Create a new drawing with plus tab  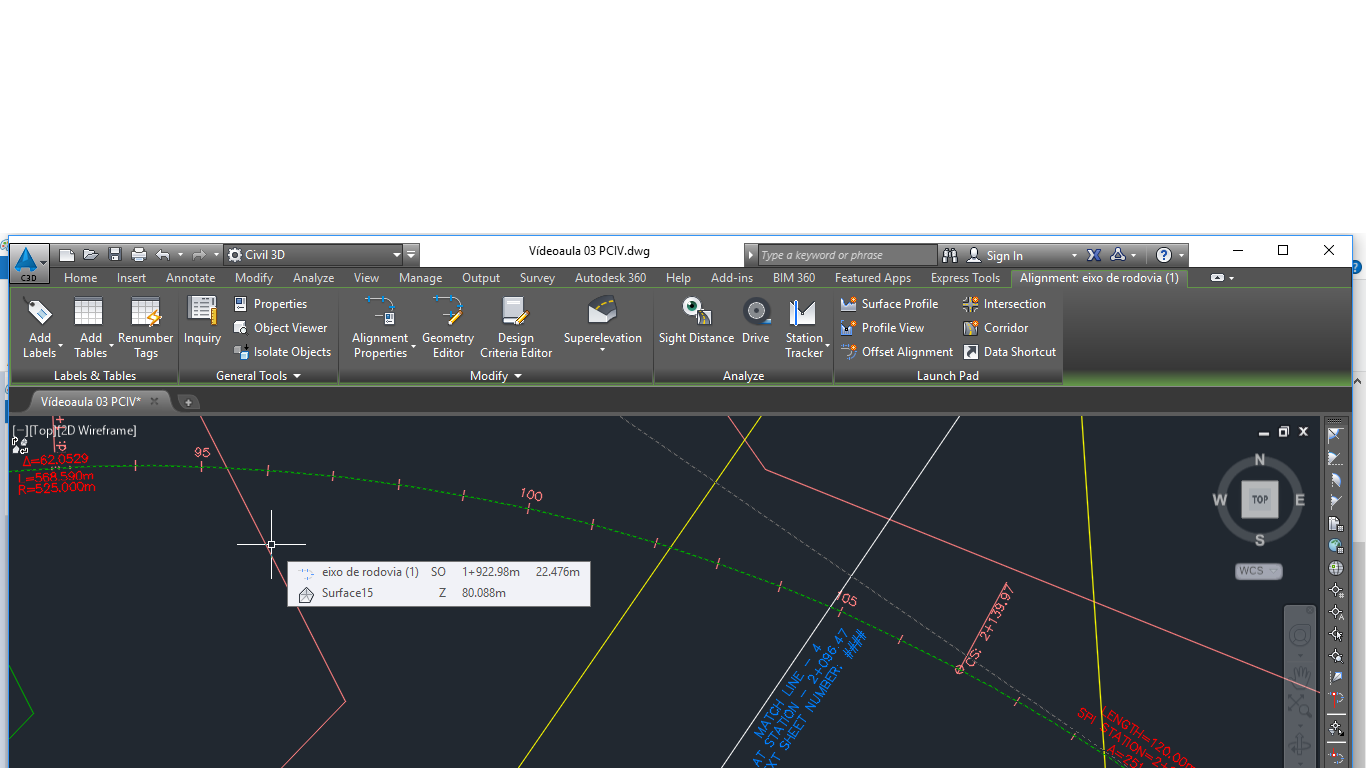click(188, 401)
